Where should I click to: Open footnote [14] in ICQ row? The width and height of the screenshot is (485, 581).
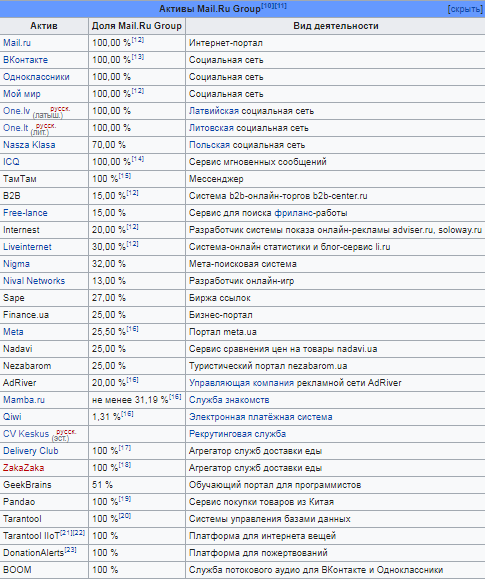point(138,159)
